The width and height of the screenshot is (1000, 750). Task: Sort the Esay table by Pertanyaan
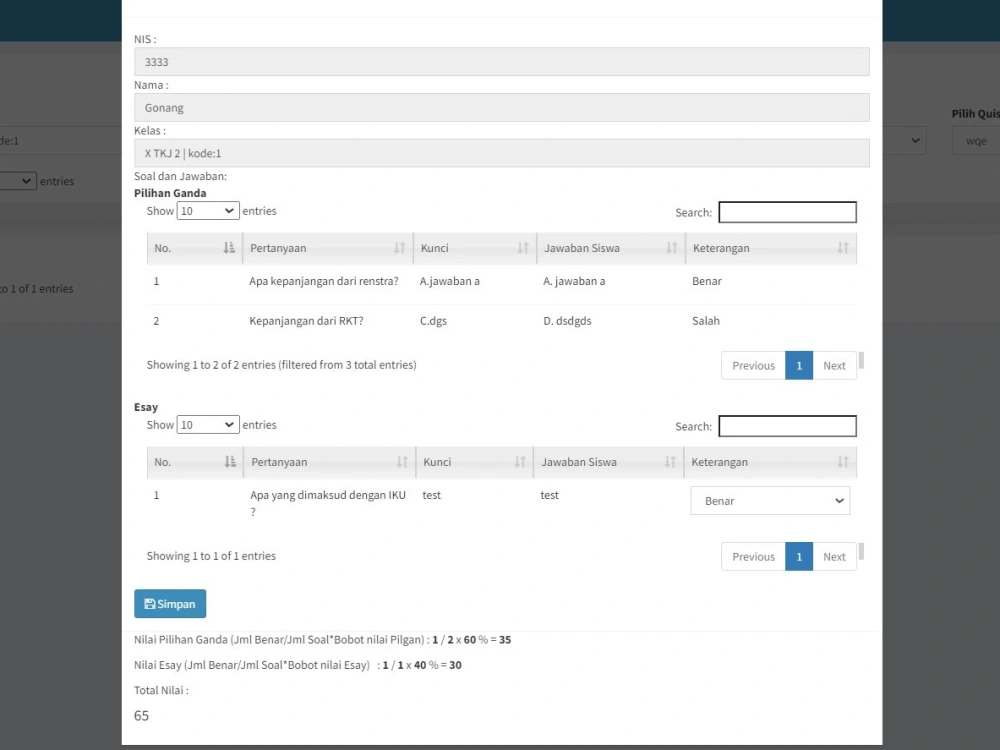click(328, 461)
